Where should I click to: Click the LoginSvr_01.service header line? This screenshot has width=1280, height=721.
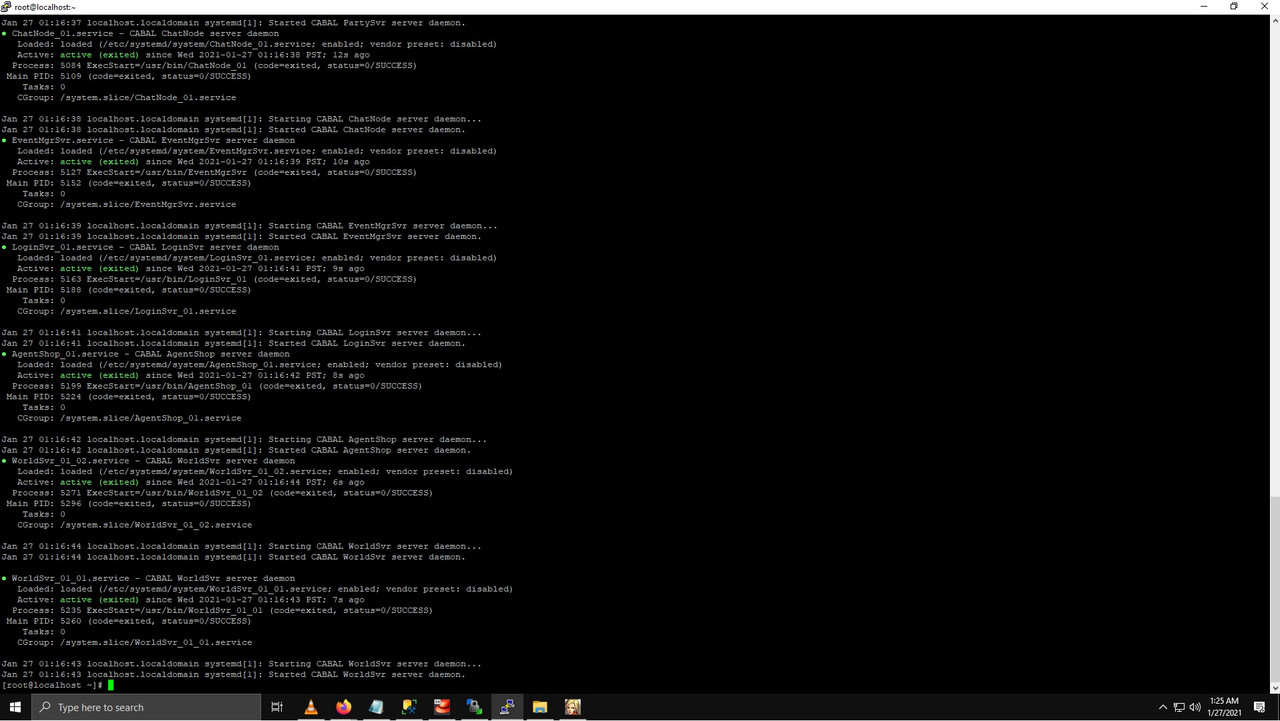click(140, 247)
